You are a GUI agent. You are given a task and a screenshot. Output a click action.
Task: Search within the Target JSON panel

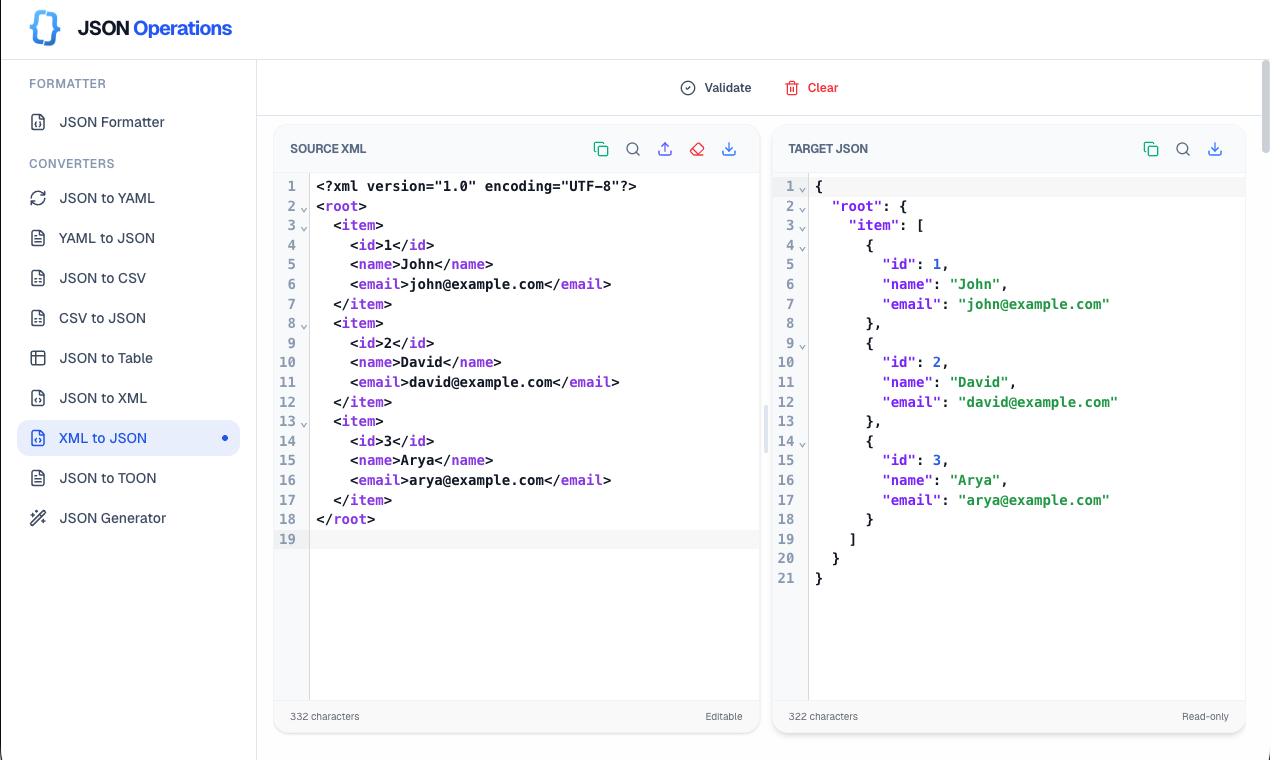pos(1183,148)
